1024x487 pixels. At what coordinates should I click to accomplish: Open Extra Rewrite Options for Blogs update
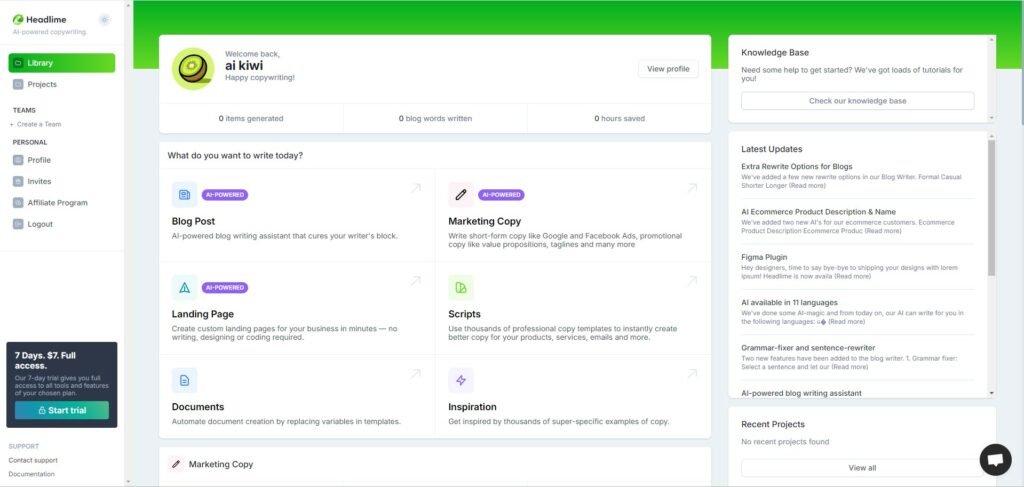click(797, 166)
